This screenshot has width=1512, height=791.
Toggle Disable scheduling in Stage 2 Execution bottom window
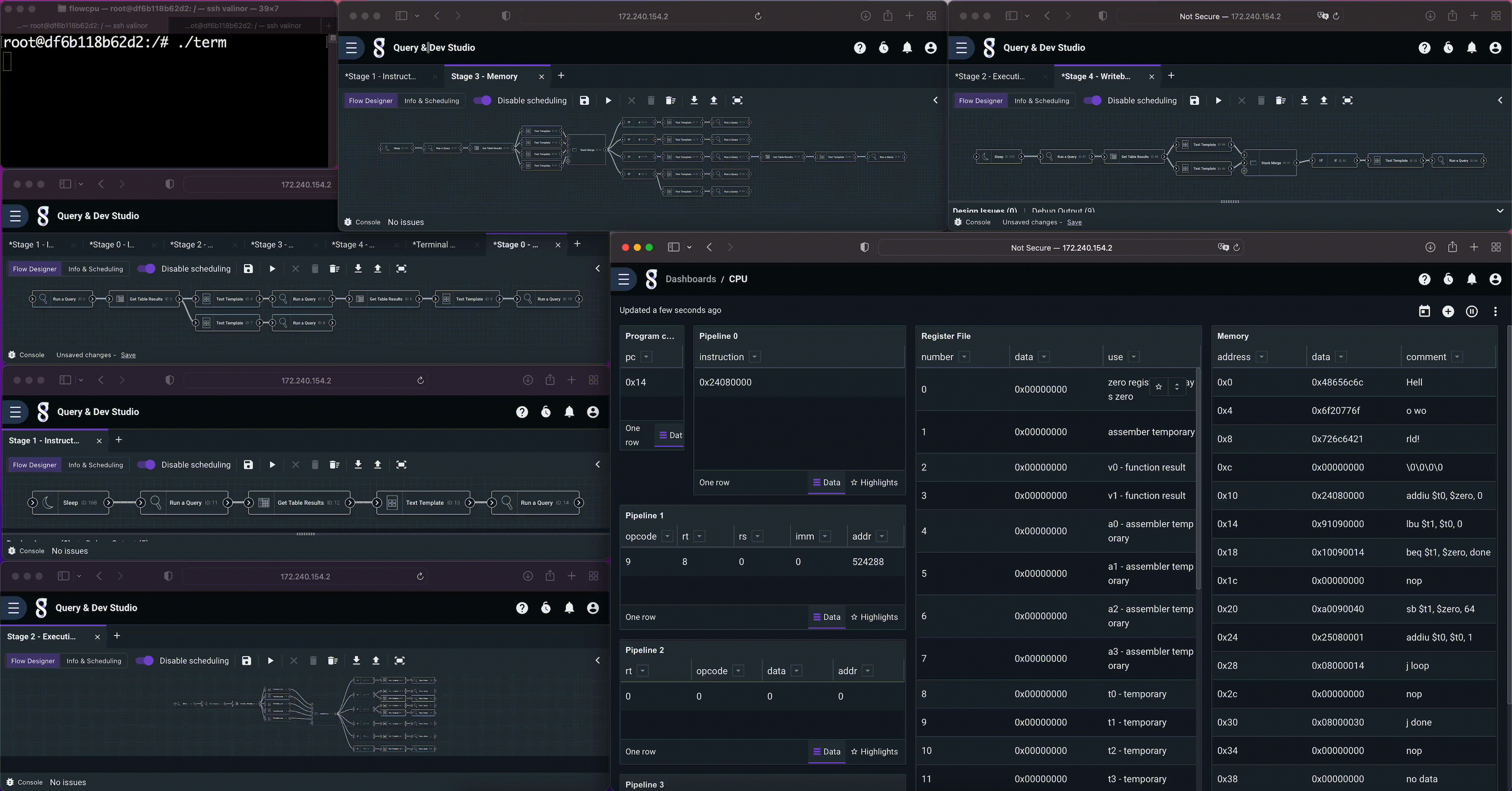[144, 661]
